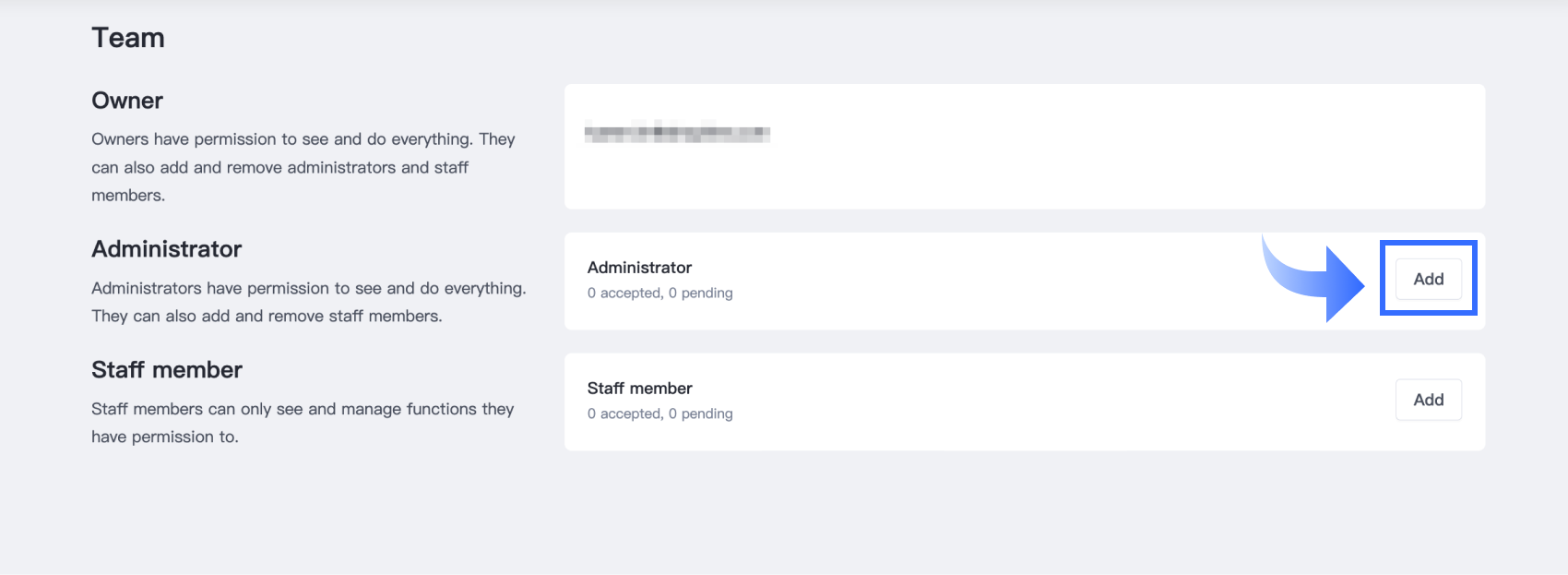This screenshot has height=575, width=1568.
Task: Click the Staff member label inside its card
Action: click(639, 389)
